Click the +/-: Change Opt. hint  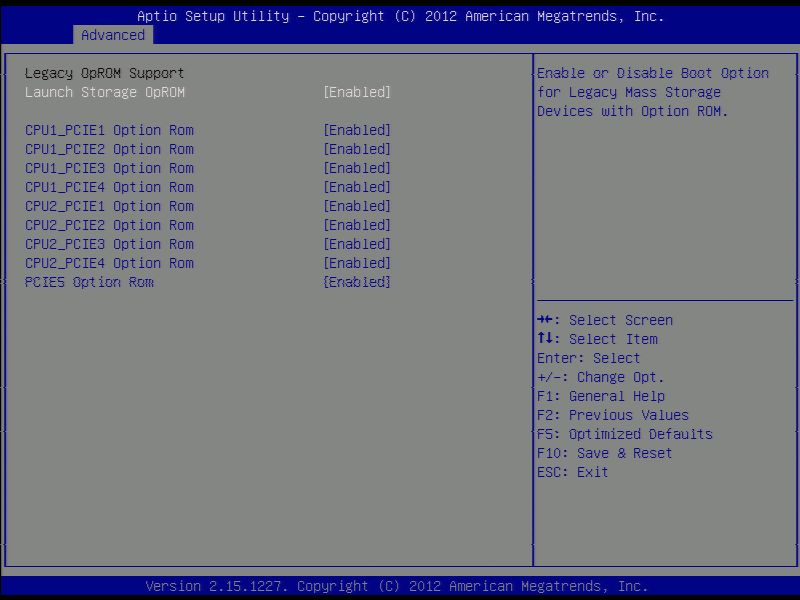pos(601,378)
